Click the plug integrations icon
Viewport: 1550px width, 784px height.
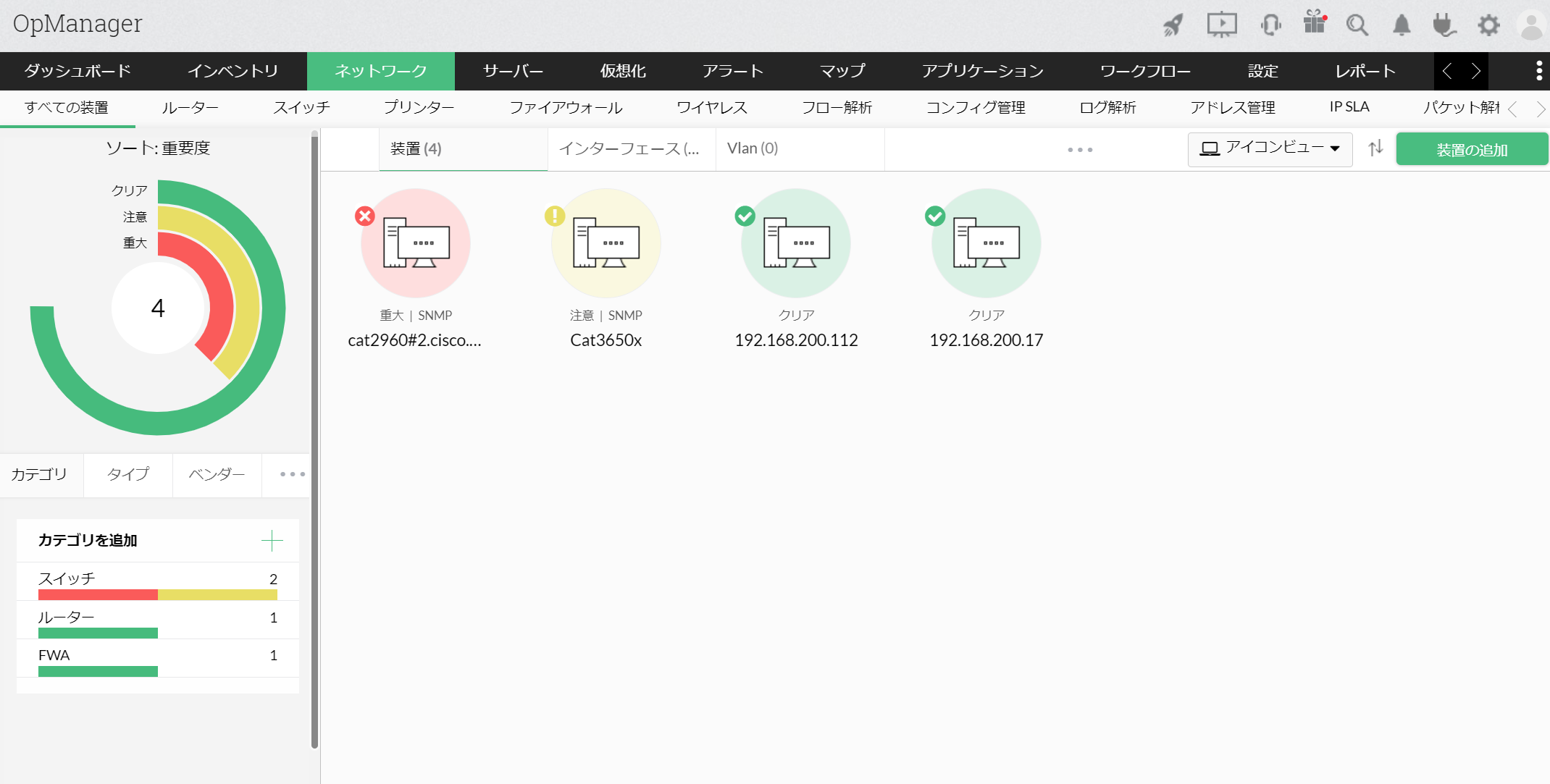[1444, 25]
